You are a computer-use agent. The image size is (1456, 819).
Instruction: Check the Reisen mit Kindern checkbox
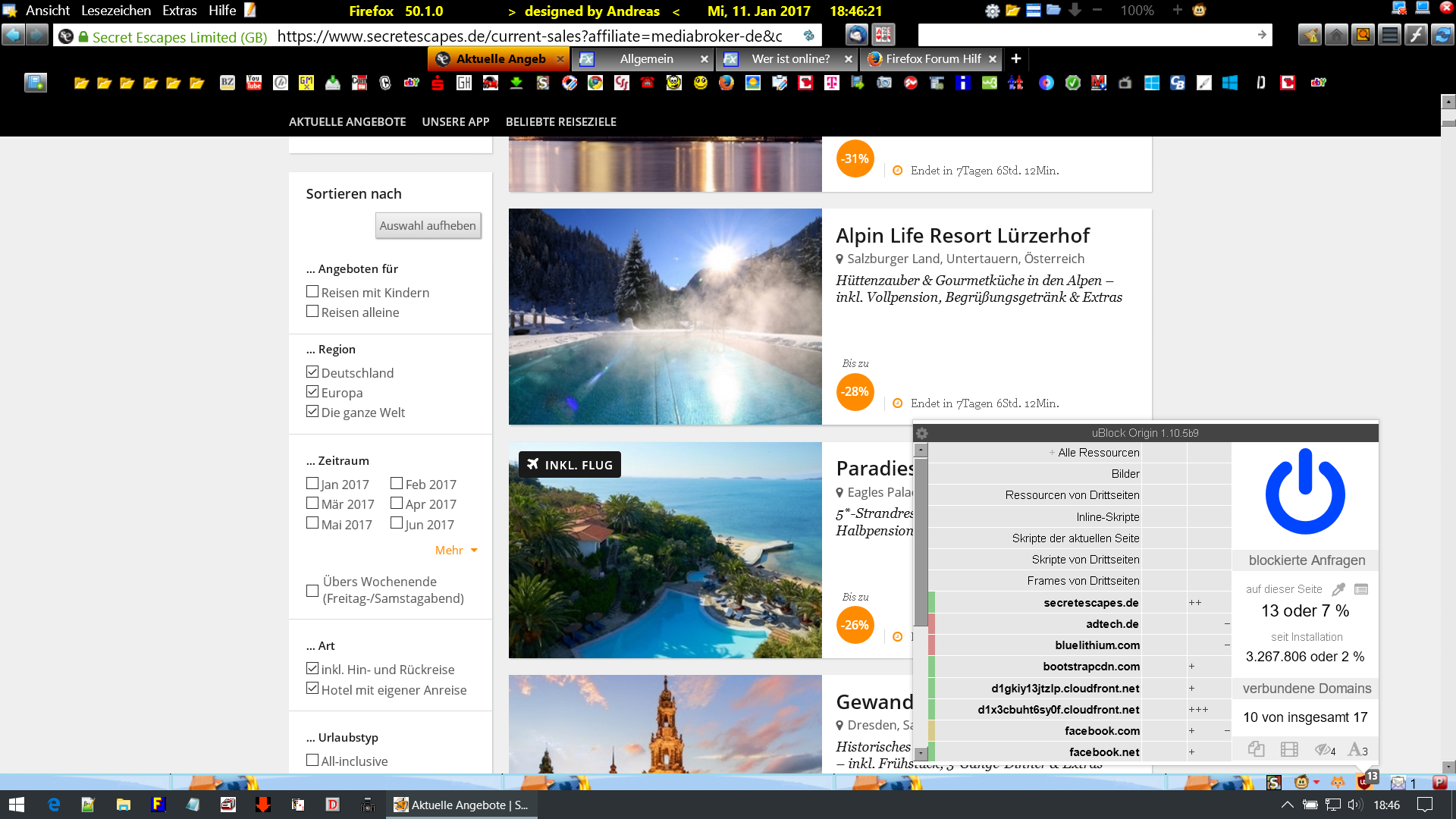(x=312, y=291)
